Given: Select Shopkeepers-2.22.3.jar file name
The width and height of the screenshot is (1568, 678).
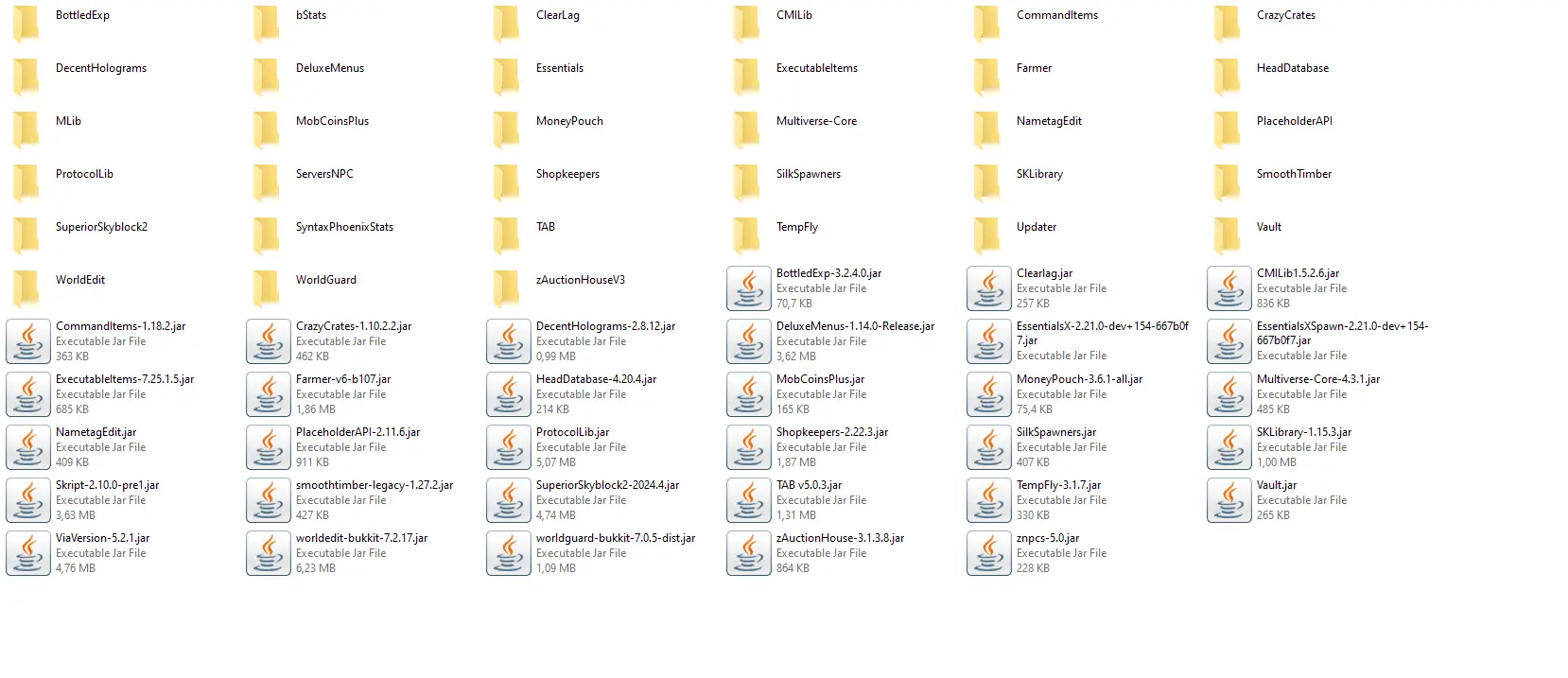Looking at the screenshot, I should coord(832,432).
